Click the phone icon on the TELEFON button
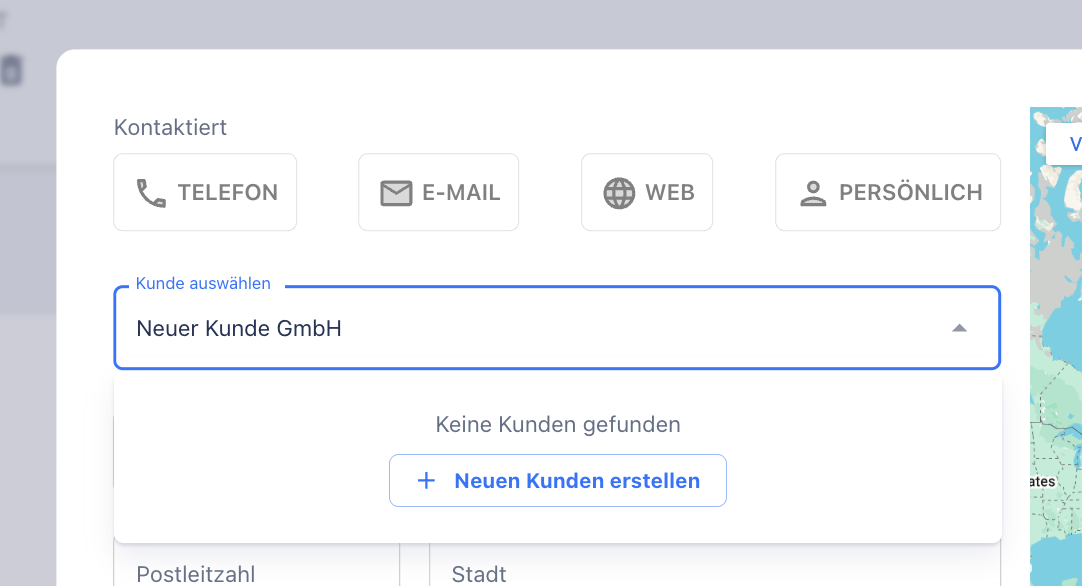Viewport: 1082px width, 586px height. (x=153, y=191)
